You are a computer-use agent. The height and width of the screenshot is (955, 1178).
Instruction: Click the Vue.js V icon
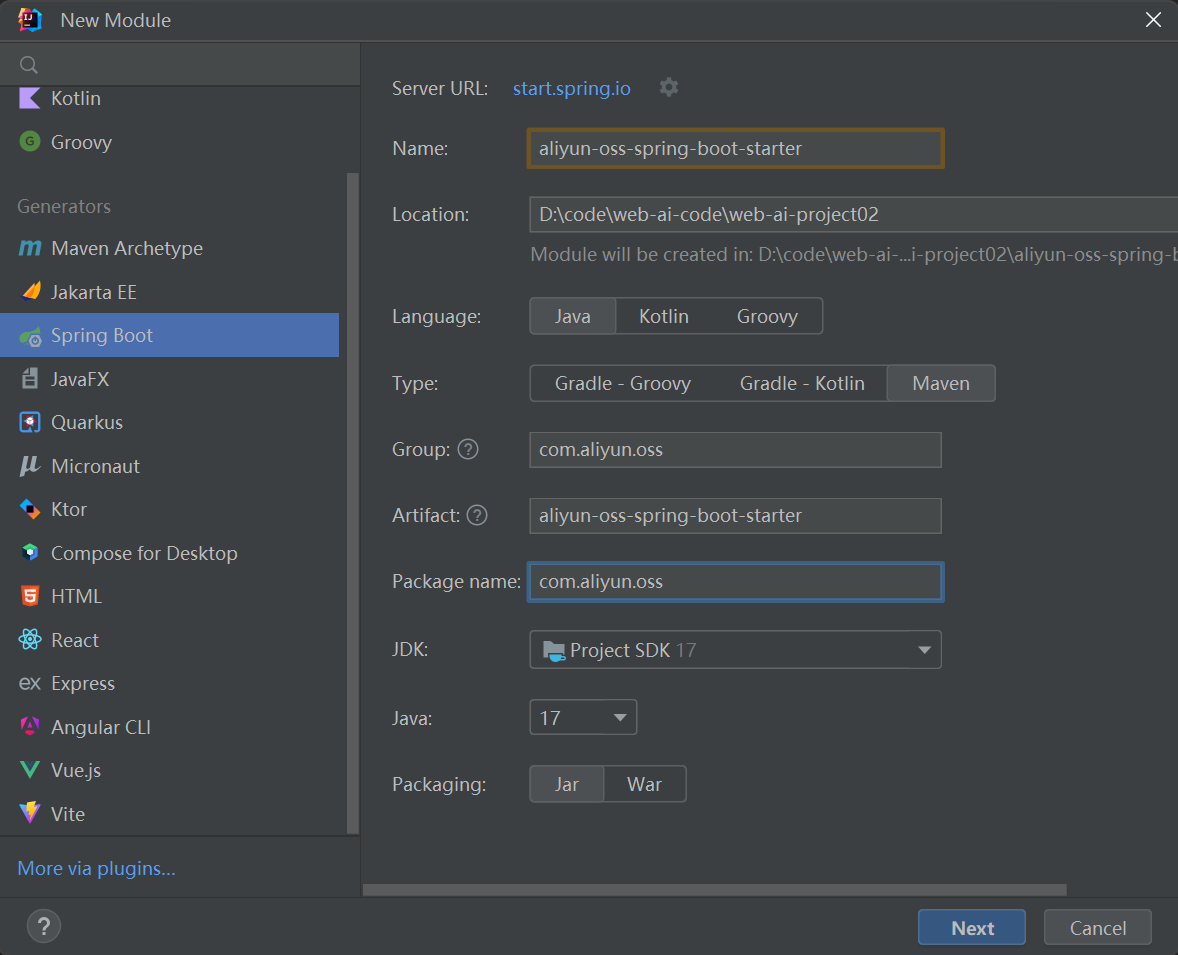tap(29, 770)
